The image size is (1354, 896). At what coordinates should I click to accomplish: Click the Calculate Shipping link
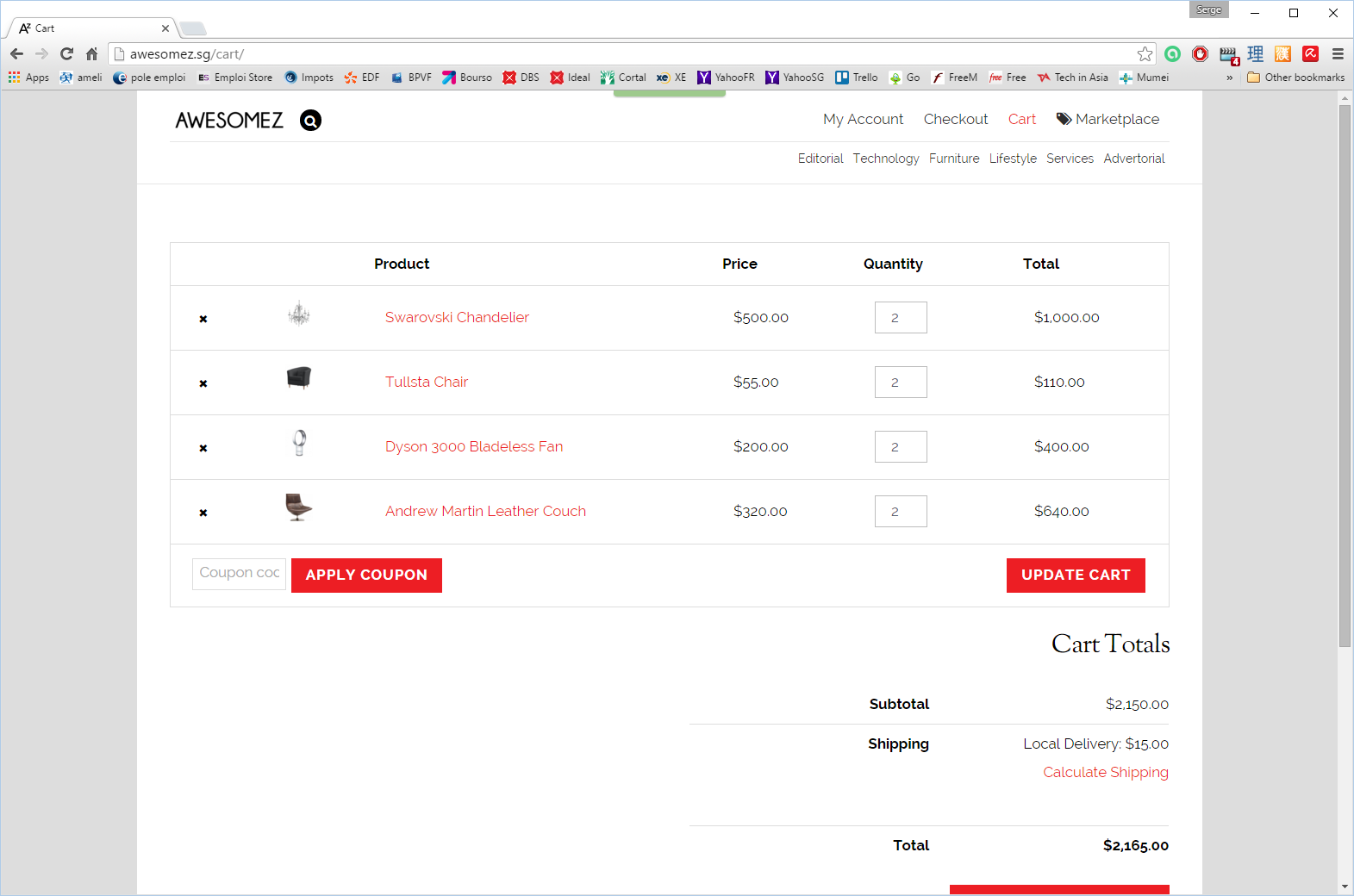(x=1106, y=772)
